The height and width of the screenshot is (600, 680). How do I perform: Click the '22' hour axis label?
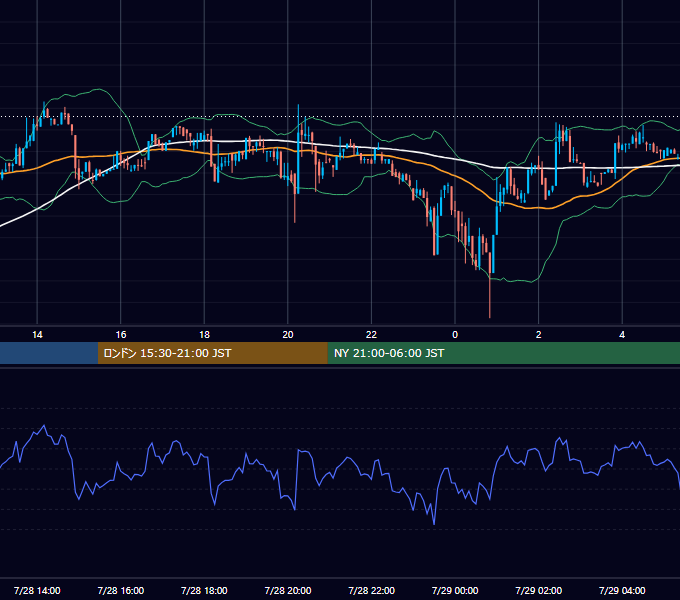pyautogui.click(x=371, y=335)
